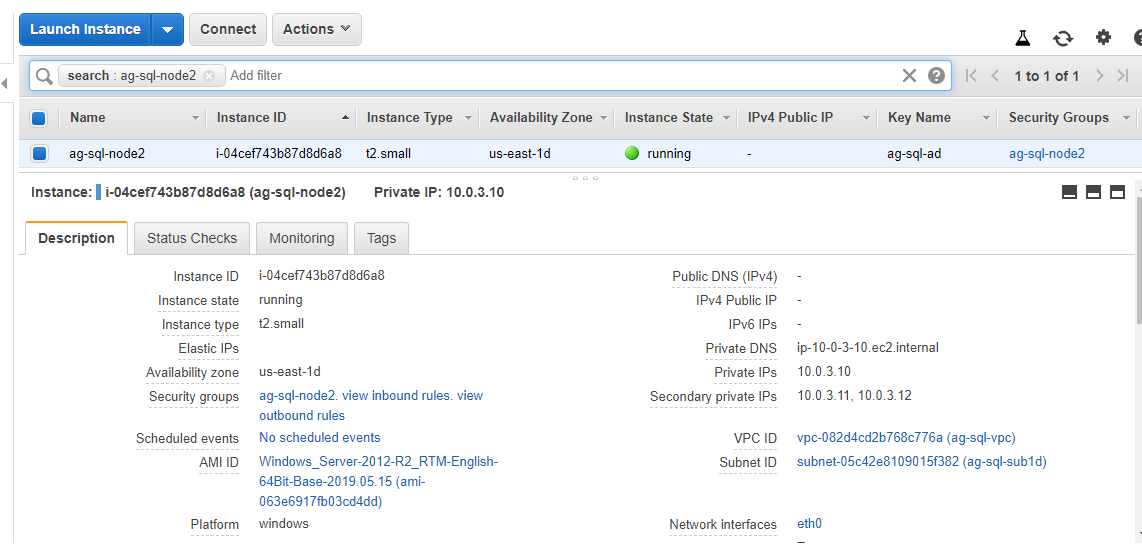Open the No scheduled events link
The height and width of the screenshot is (544, 1142).
pos(320,438)
